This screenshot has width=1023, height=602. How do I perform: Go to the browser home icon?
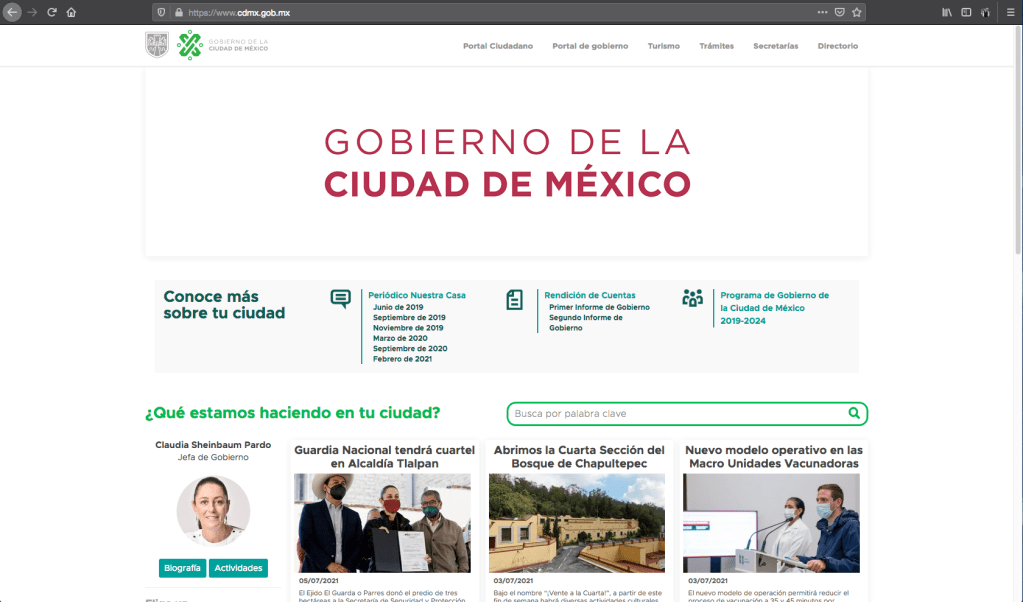coord(71,12)
